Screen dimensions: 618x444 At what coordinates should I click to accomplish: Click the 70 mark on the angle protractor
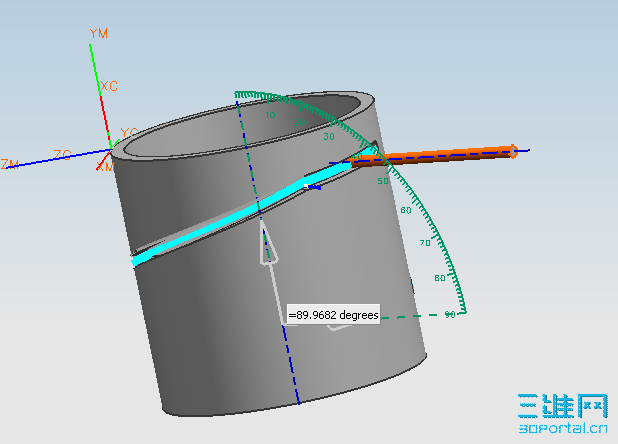coord(425,243)
